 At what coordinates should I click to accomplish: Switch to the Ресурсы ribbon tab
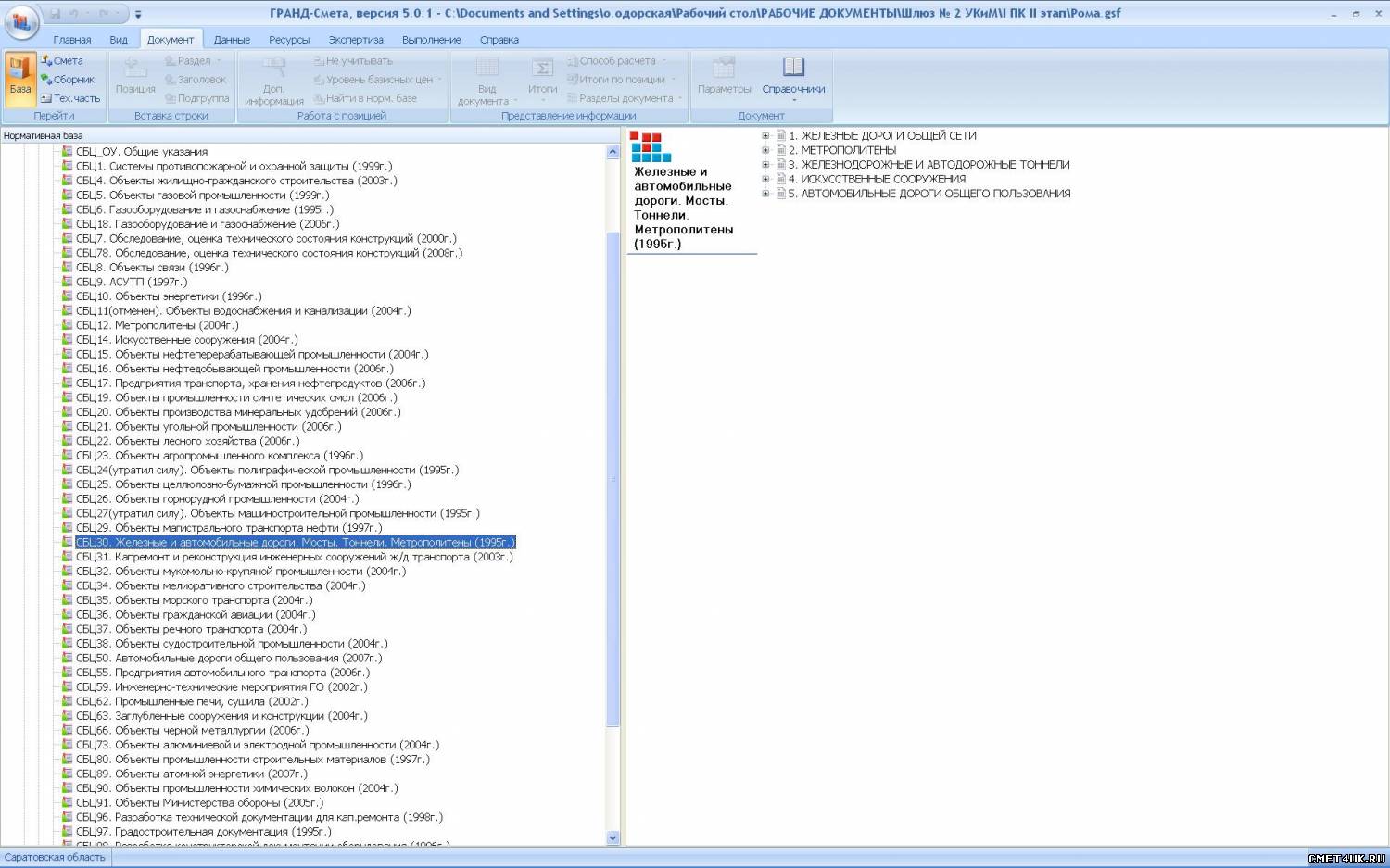tap(289, 40)
